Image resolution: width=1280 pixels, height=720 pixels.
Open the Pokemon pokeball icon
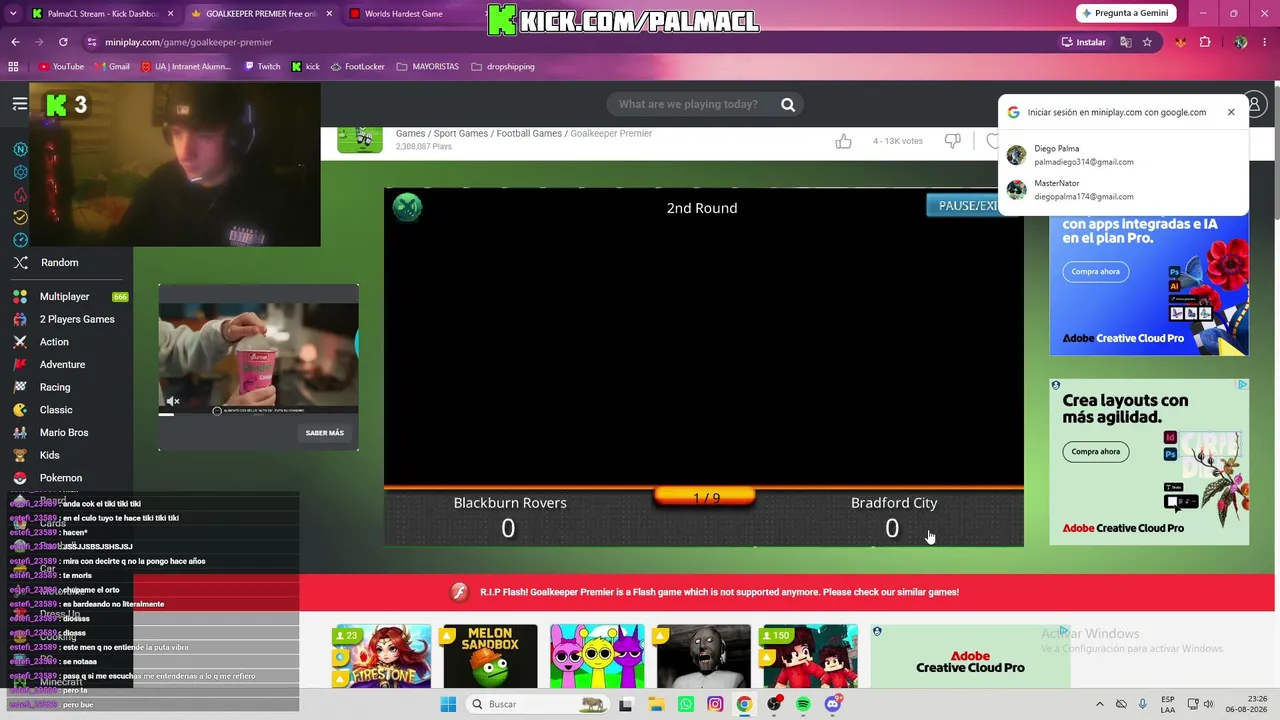[20, 478]
